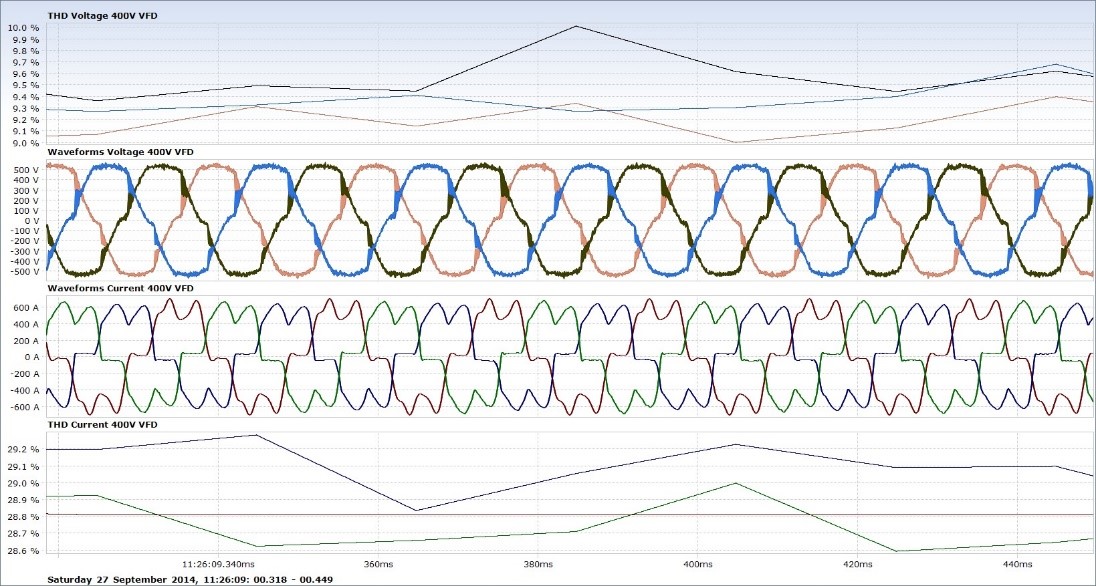The image size is (1096, 586).
Task: Choose the '400 A' current axis label
Action: [27, 324]
